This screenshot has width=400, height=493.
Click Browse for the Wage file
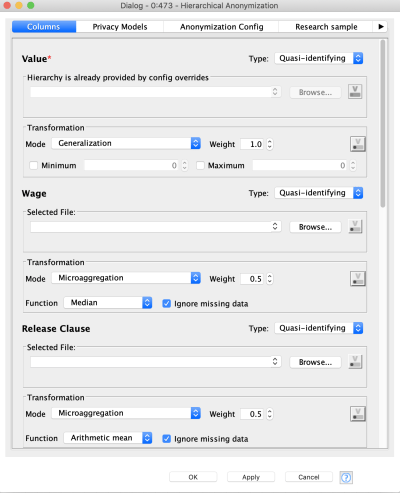coord(315,227)
